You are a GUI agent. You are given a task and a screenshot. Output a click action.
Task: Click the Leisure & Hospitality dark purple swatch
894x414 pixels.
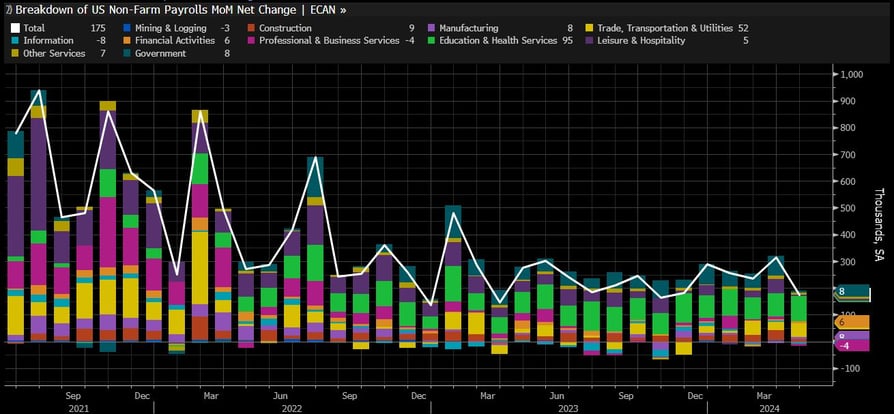(x=590, y=41)
